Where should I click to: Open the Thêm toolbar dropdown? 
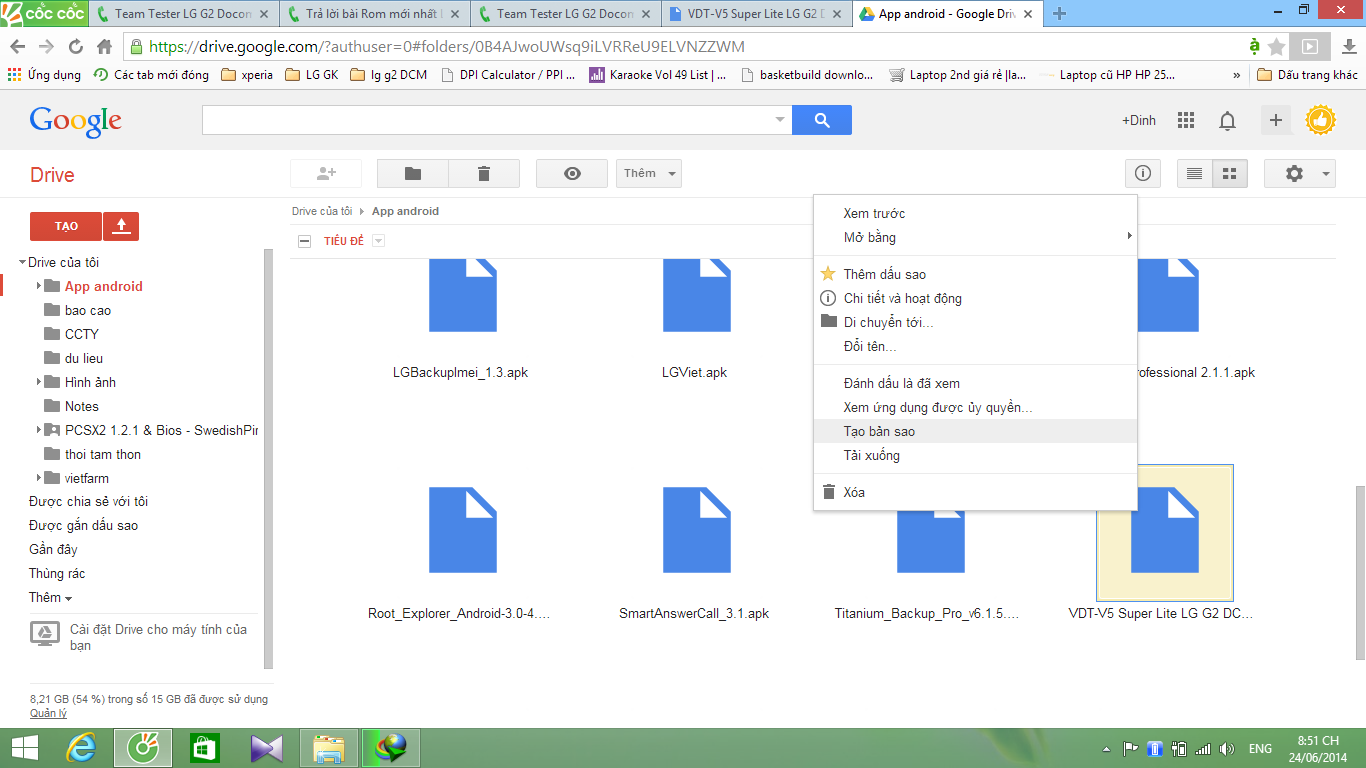[x=648, y=173]
